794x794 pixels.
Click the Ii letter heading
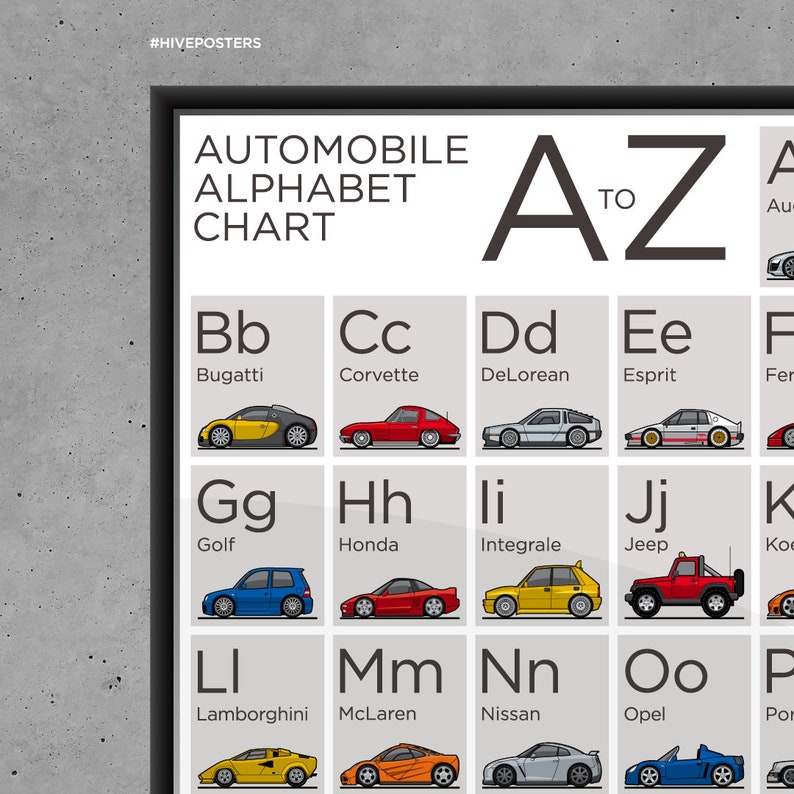pyautogui.click(x=493, y=501)
